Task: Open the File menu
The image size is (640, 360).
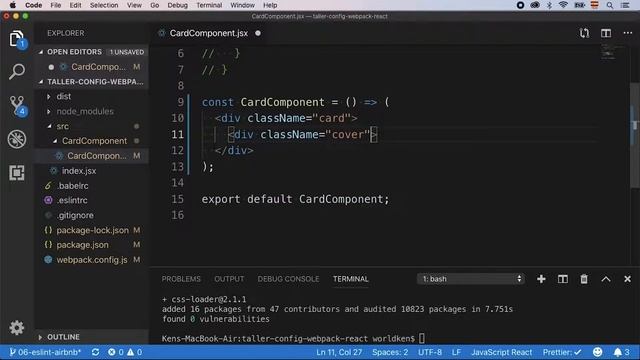Action: pos(56,5)
